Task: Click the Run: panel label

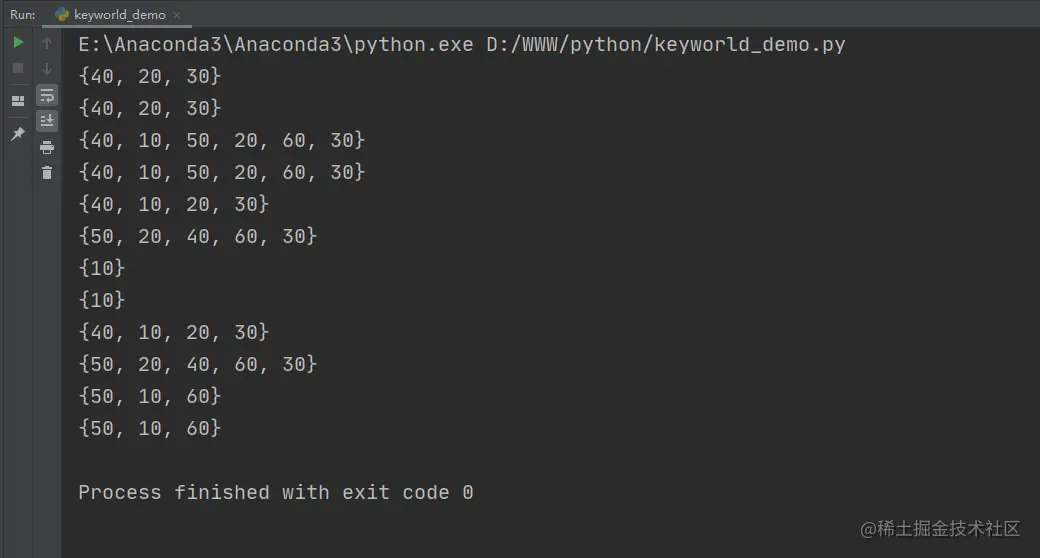Action: coord(23,15)
